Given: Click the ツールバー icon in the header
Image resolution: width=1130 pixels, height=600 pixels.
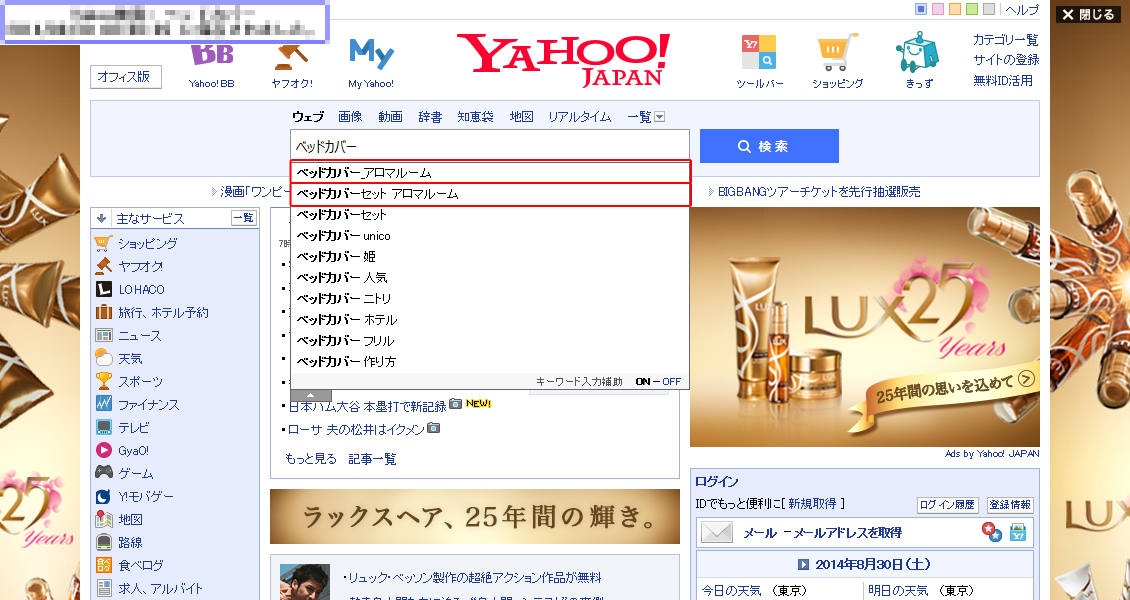Looking at the screenshot, I should pos(759,53).
